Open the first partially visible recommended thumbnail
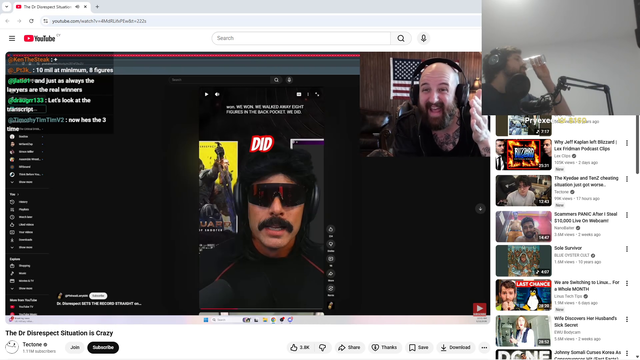This screenshot has width=640, height=360. click(x=524, y=125)
